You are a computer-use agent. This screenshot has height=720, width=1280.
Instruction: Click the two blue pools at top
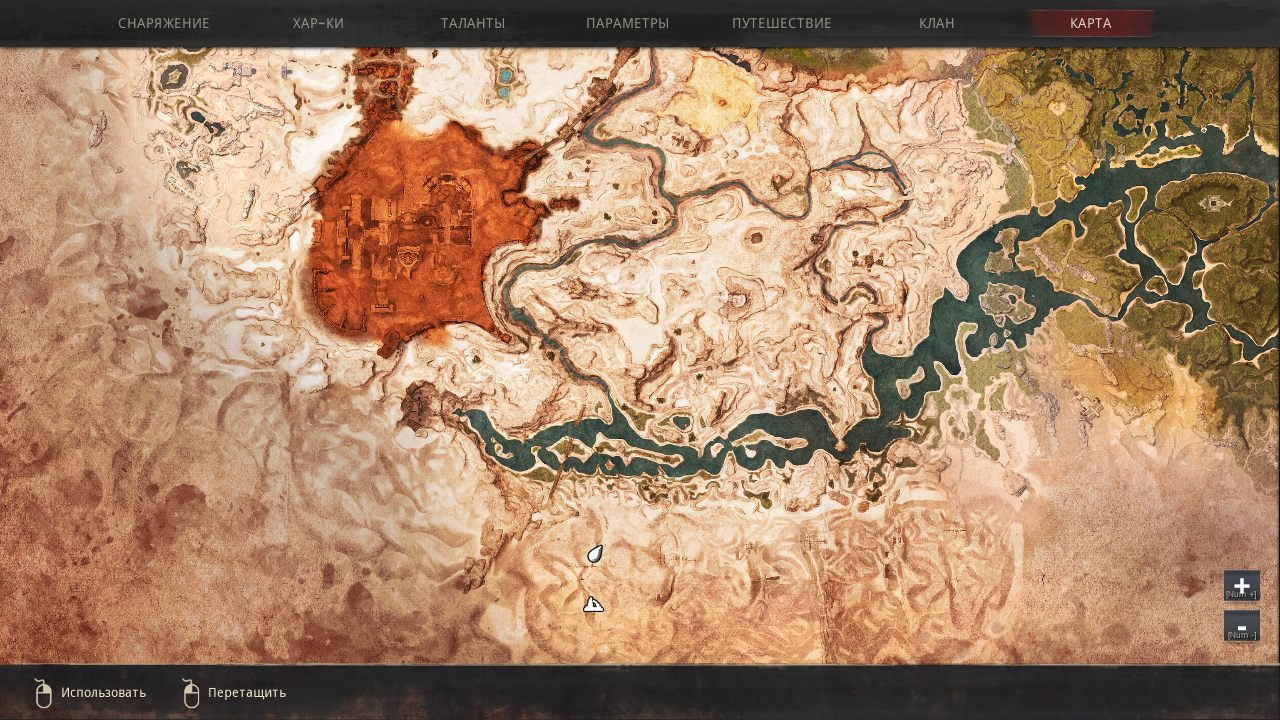(x=504, y=84)
